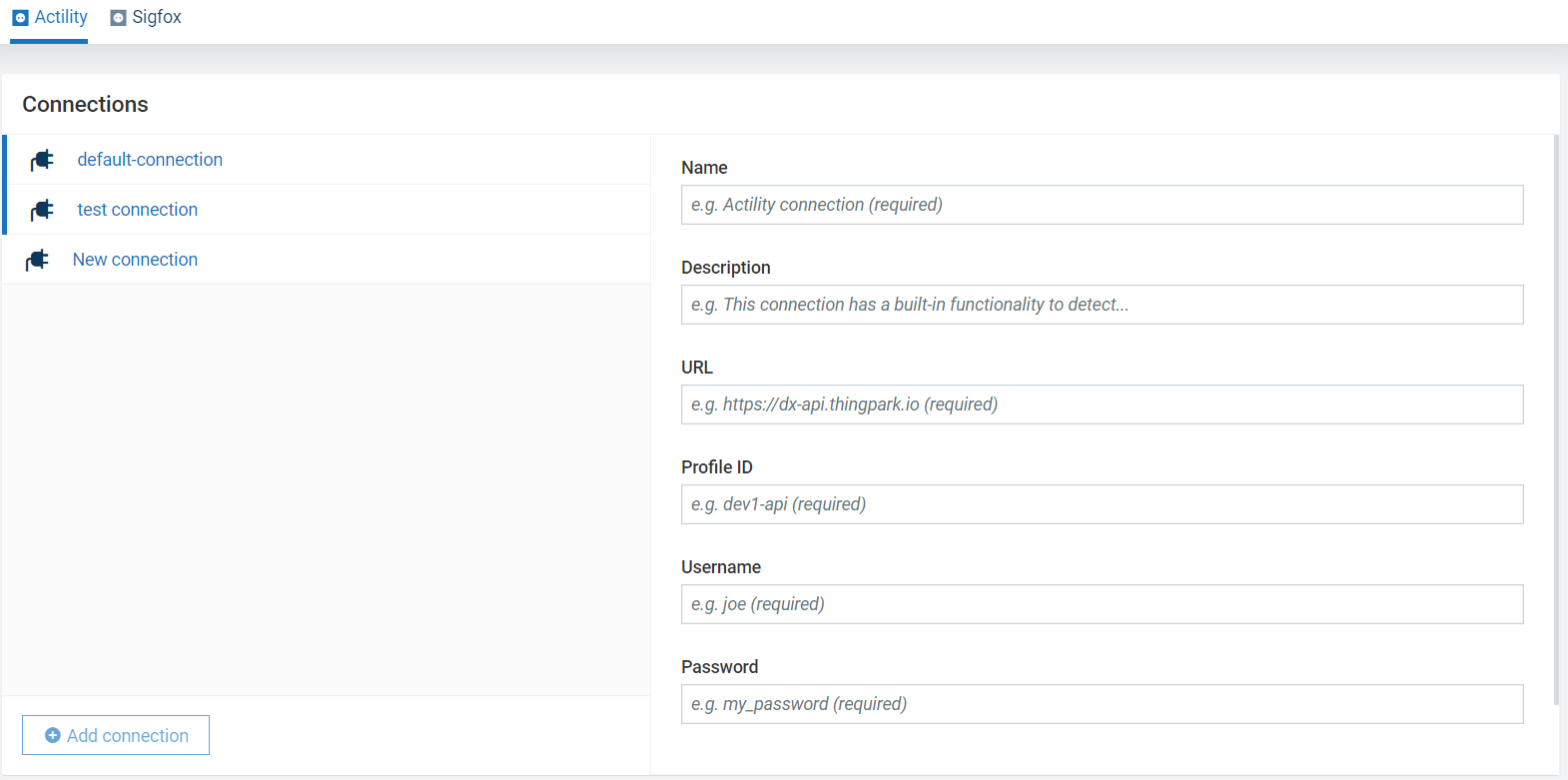Click the form panel vertical scrollbar
Screen dimensions: 1568x780
pyautogui.click(x=1555, y=419)
